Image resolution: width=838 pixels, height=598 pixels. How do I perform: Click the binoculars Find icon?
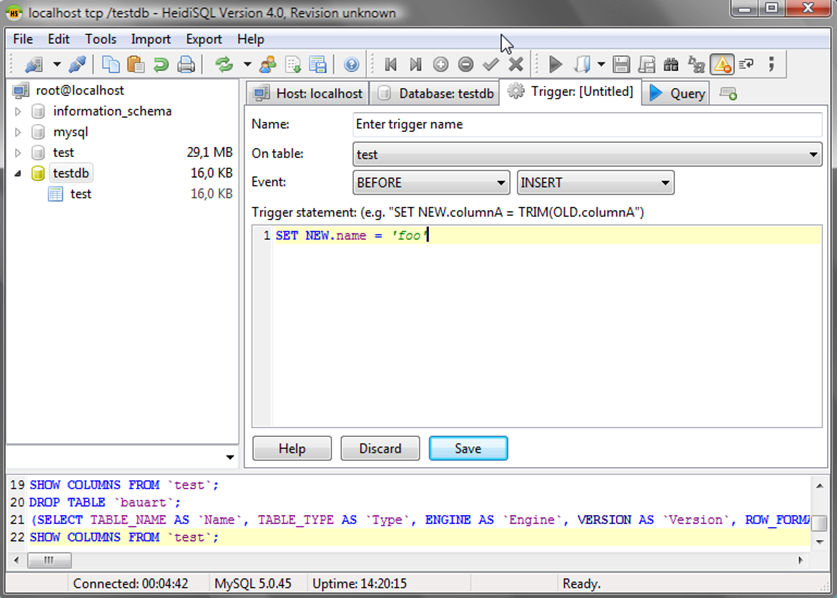coord(671,65)
